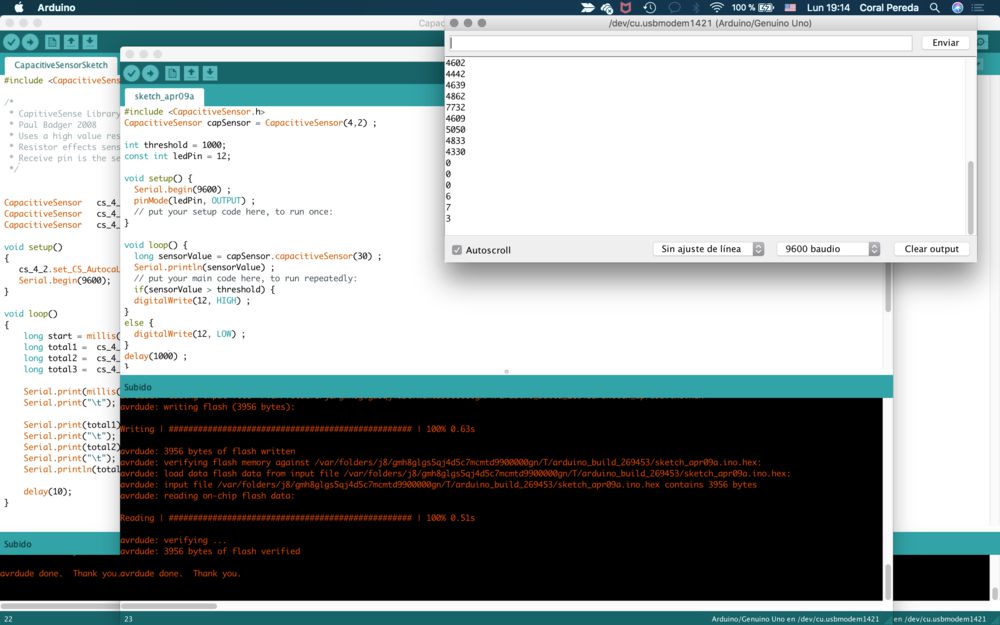Viewport: 1000px width, 625px height.
Task: Click serial output value 4330
Action: (455, 152)
